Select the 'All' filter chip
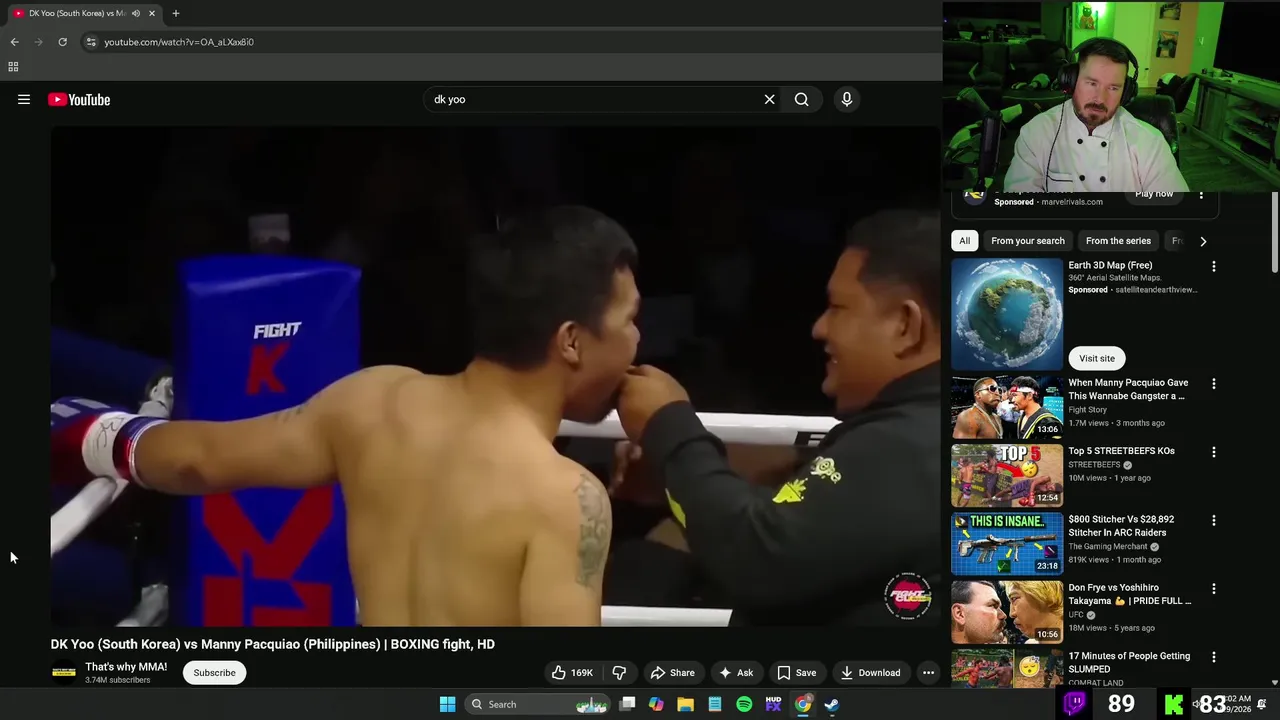Viewport: 1280px width, 720px height. (x=964, y=241)
